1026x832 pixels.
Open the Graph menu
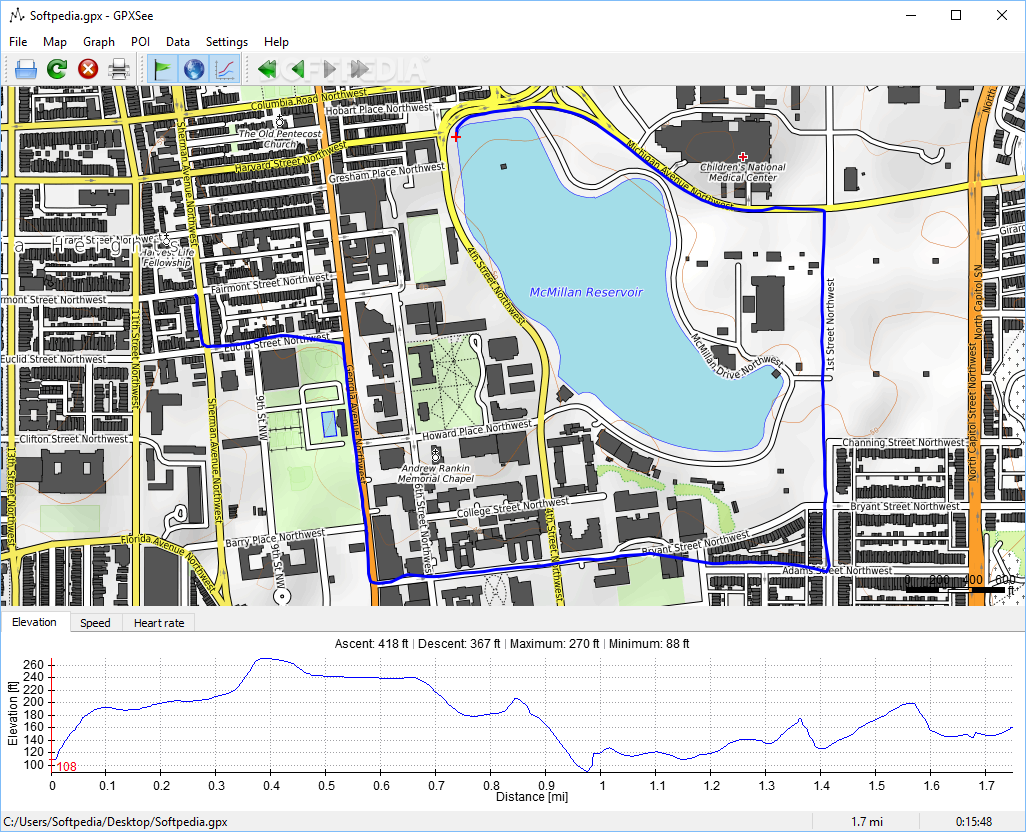pos(99,42)
